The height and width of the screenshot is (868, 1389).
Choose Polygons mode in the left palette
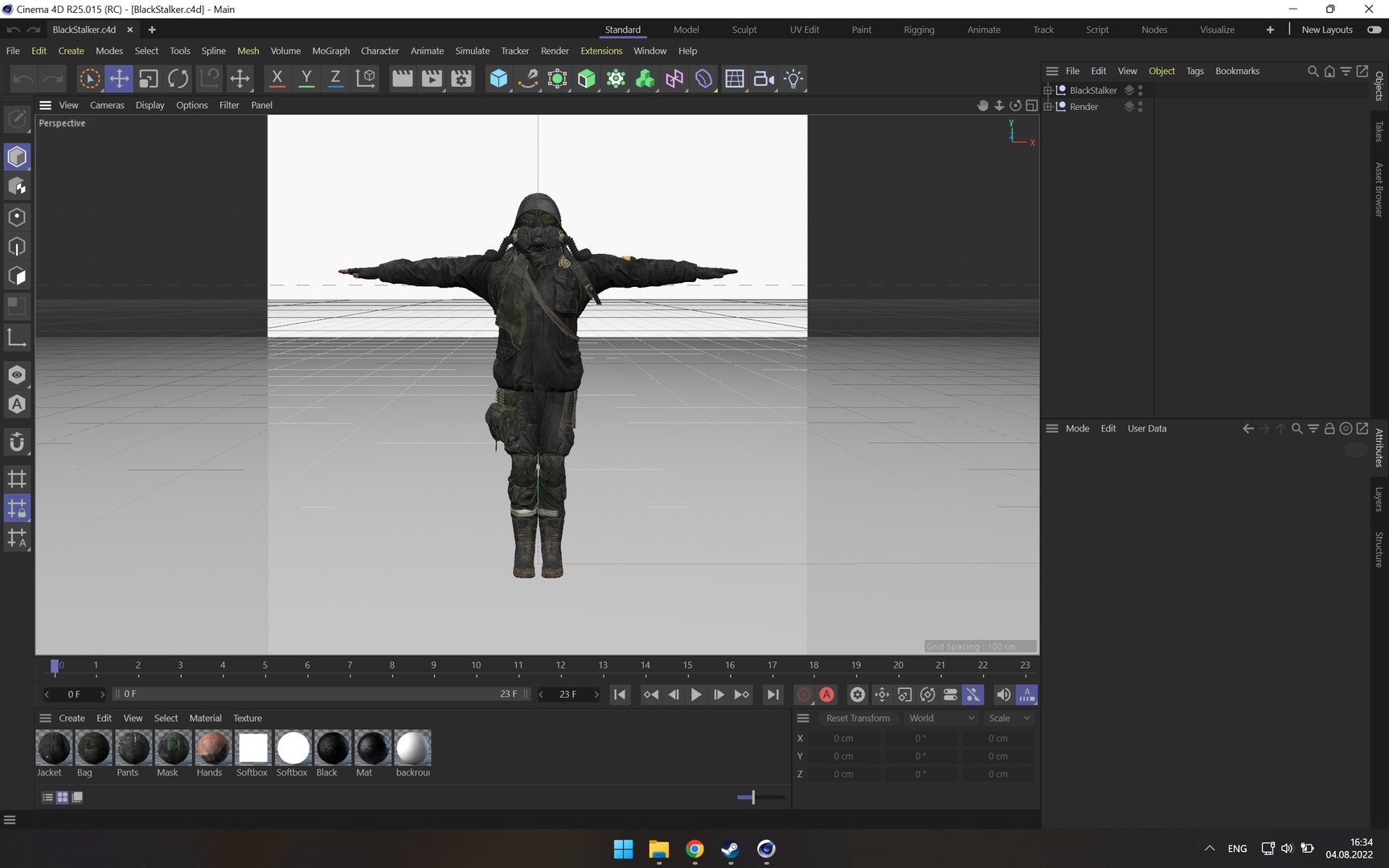pos(17,276)
